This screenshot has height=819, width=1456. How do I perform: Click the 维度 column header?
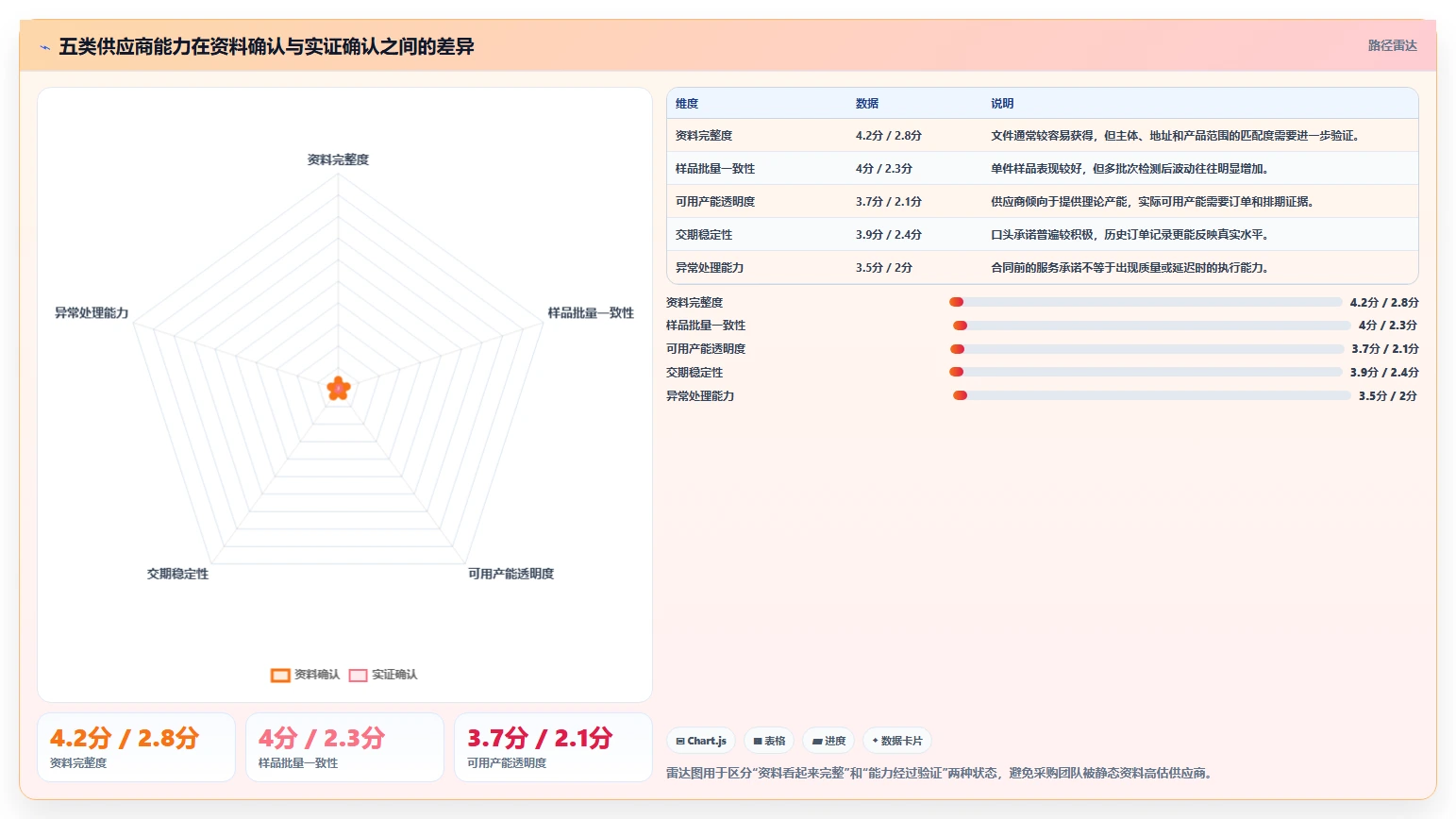[x=687, y=104]
